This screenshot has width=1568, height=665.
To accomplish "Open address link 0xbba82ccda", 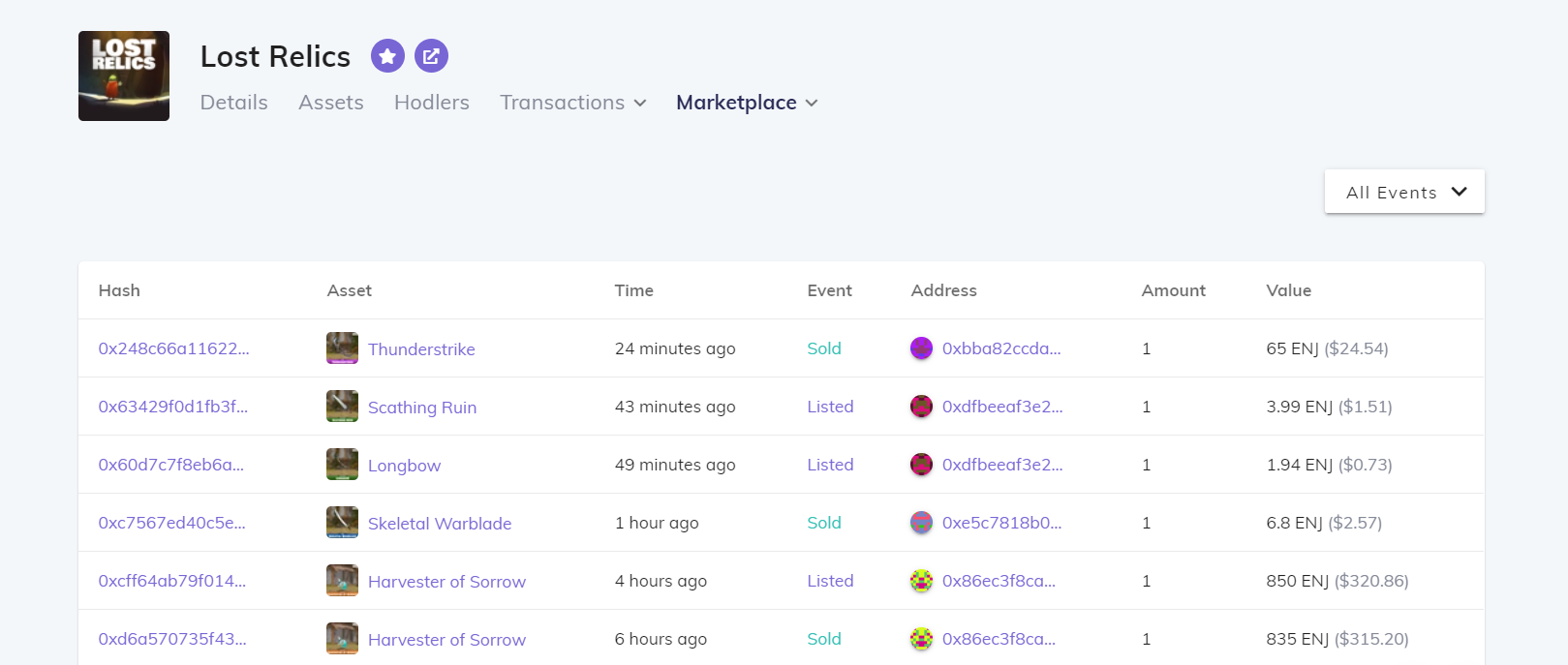I will point(1001,348).
